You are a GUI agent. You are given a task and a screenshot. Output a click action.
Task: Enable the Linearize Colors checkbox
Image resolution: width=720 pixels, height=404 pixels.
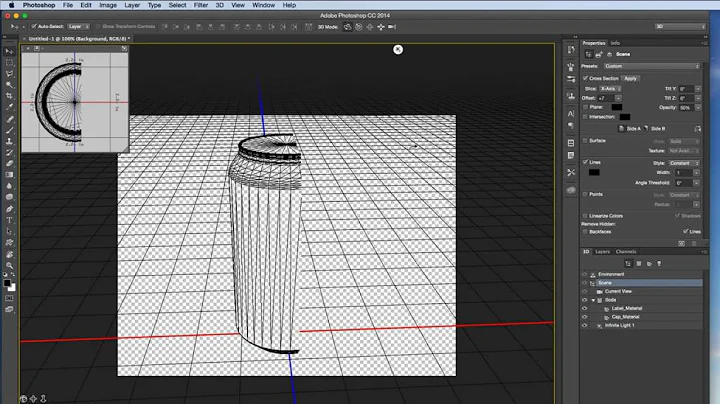[585, 216]
